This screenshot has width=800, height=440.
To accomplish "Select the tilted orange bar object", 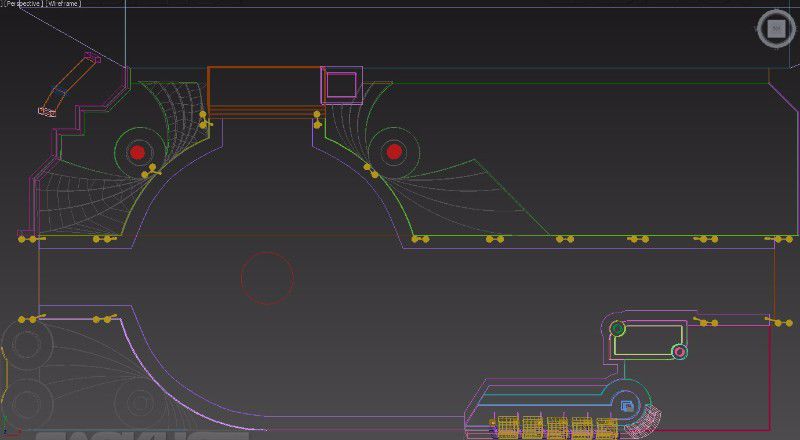I will [69, 85].
